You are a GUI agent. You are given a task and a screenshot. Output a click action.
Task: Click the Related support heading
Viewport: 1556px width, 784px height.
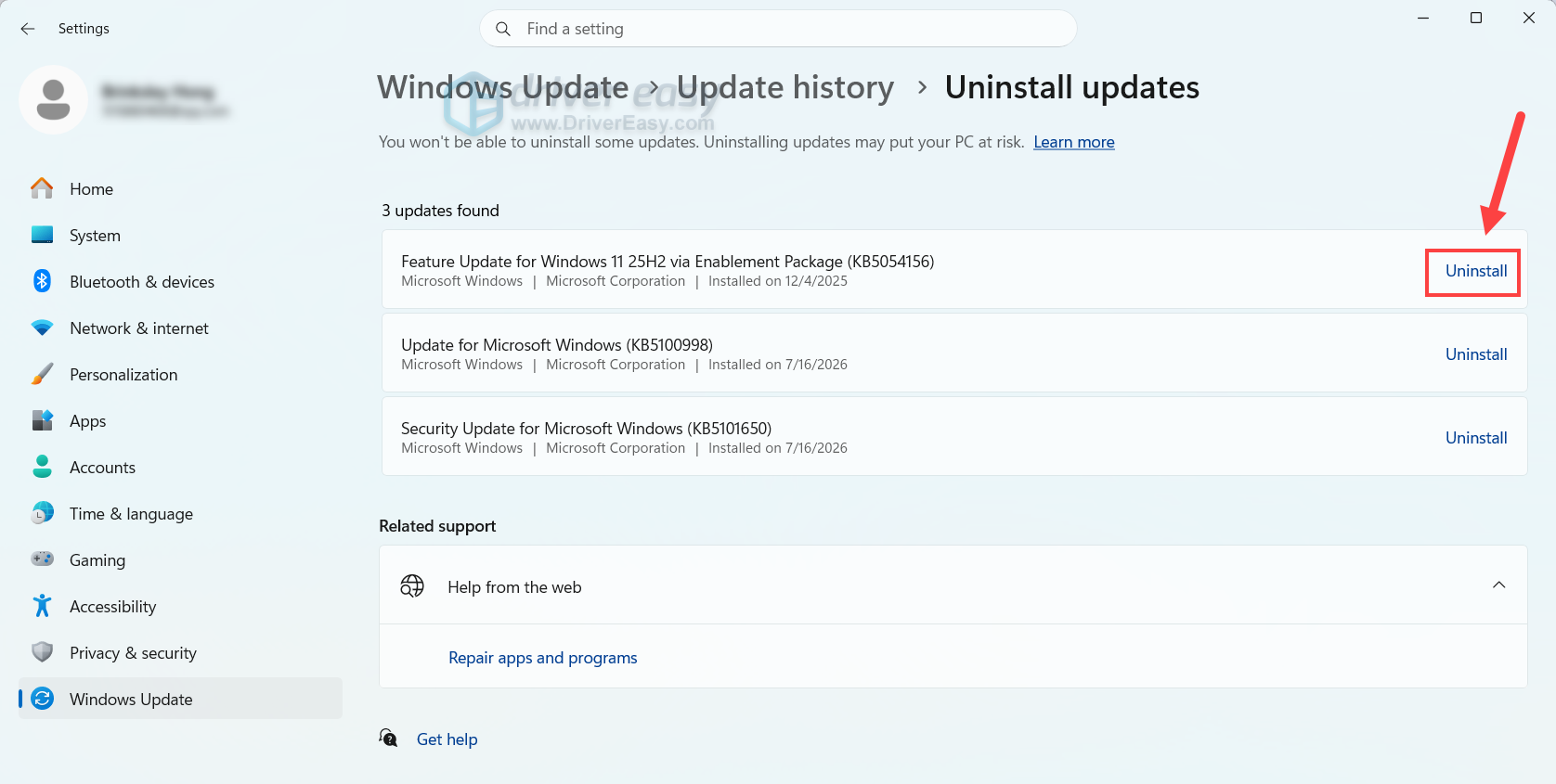(x=437, y=526)
